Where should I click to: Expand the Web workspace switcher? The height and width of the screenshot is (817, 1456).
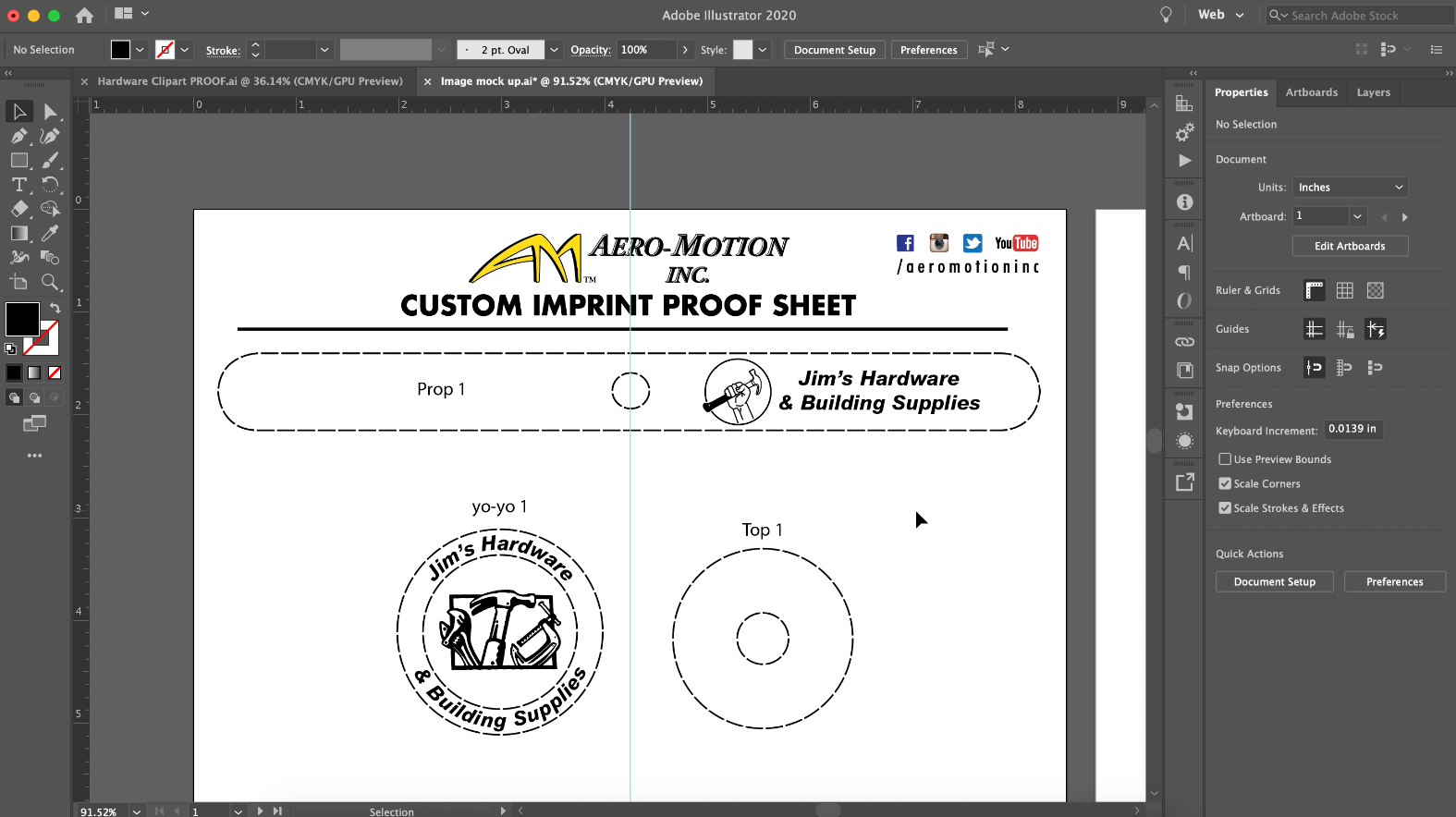[1221, 15]
